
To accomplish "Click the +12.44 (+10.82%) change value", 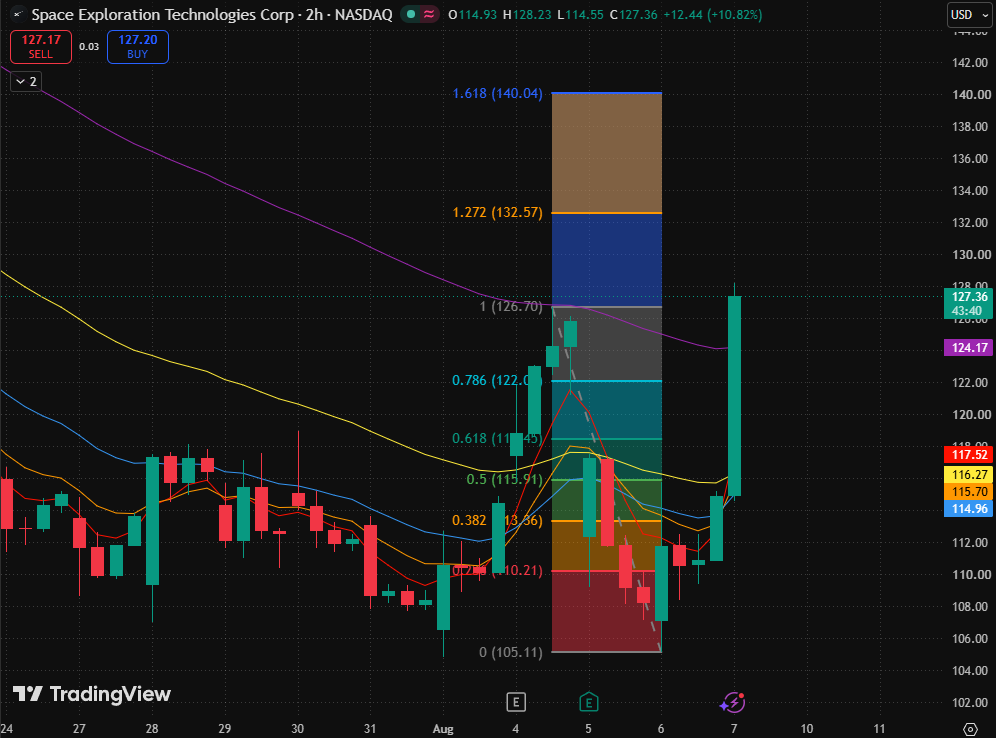I will tap(712, 14).
